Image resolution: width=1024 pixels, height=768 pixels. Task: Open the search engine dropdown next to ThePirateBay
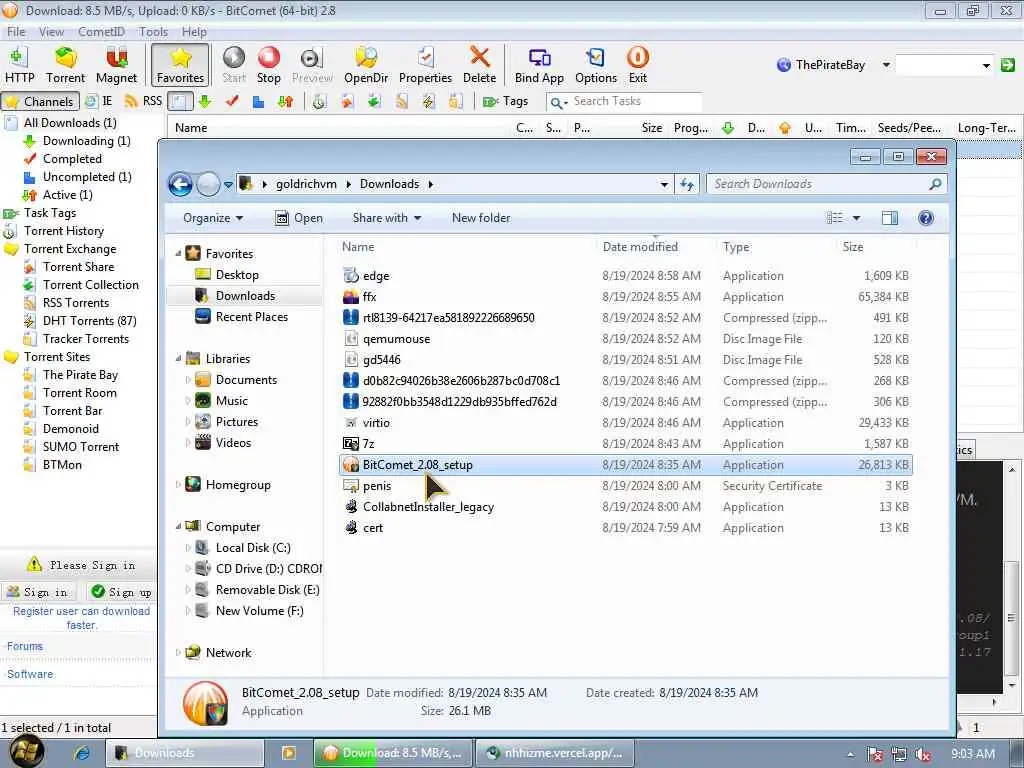pos(886,65)
